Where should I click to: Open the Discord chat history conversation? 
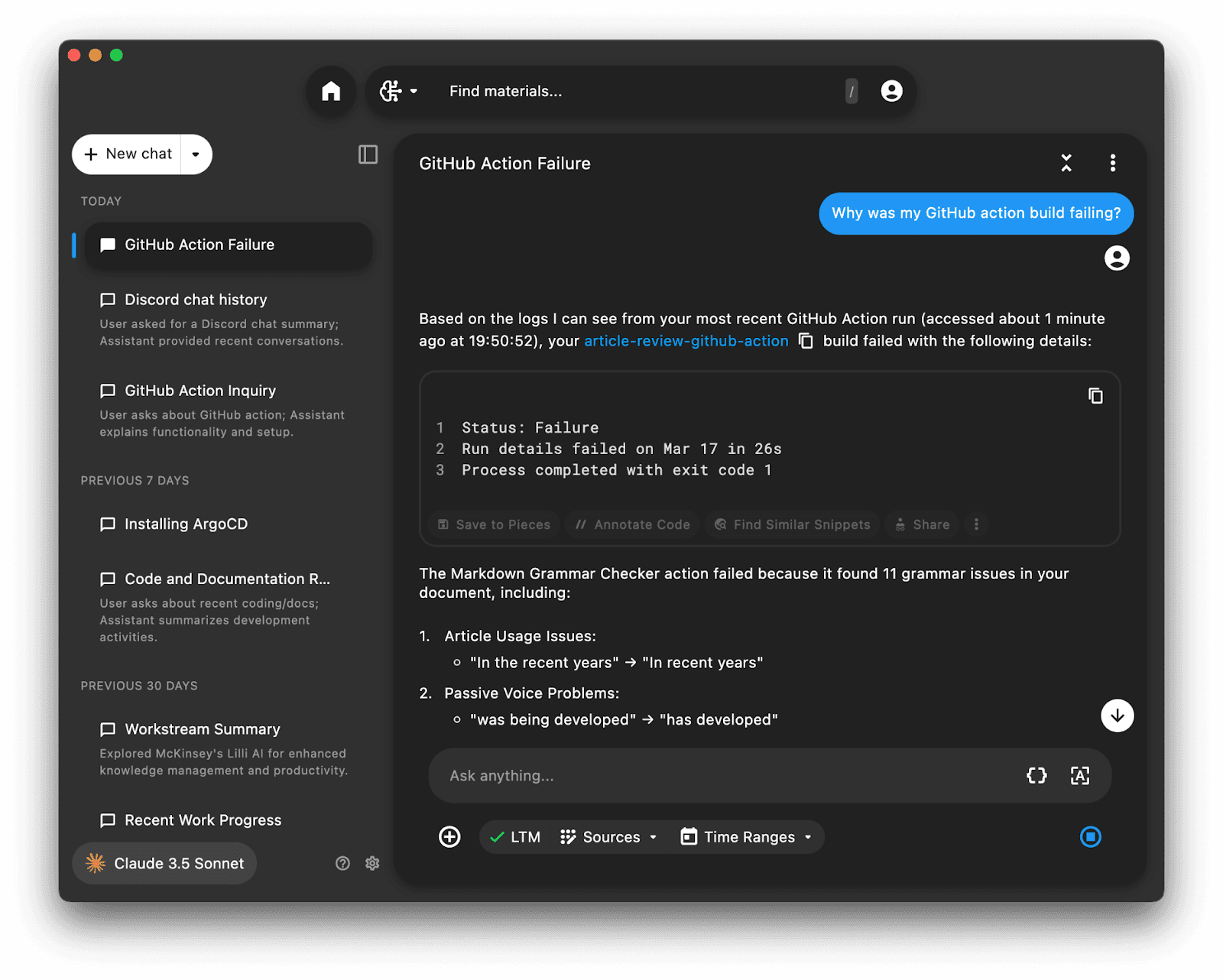[x=228, y=319]
